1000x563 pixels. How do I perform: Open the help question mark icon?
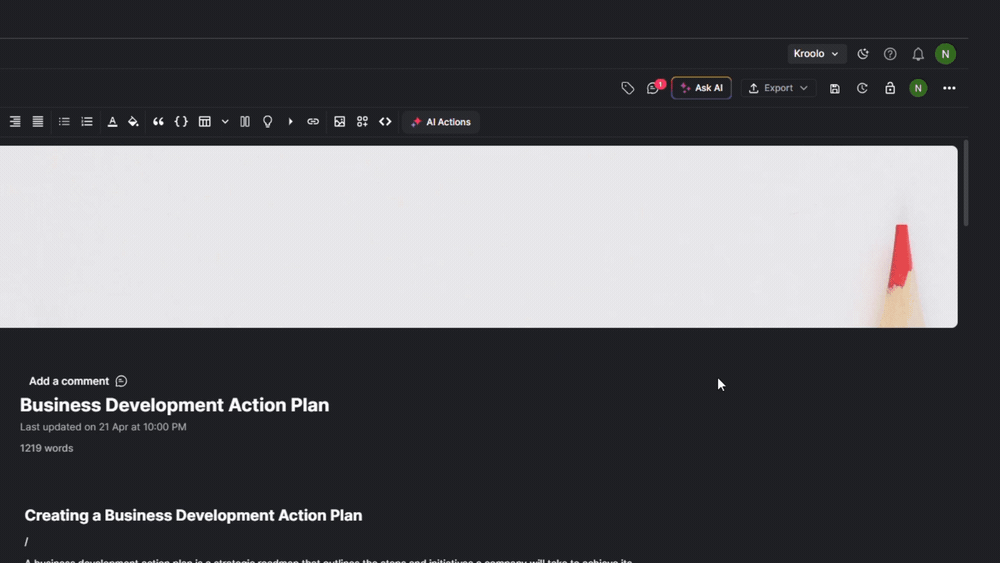click(890, 54)
